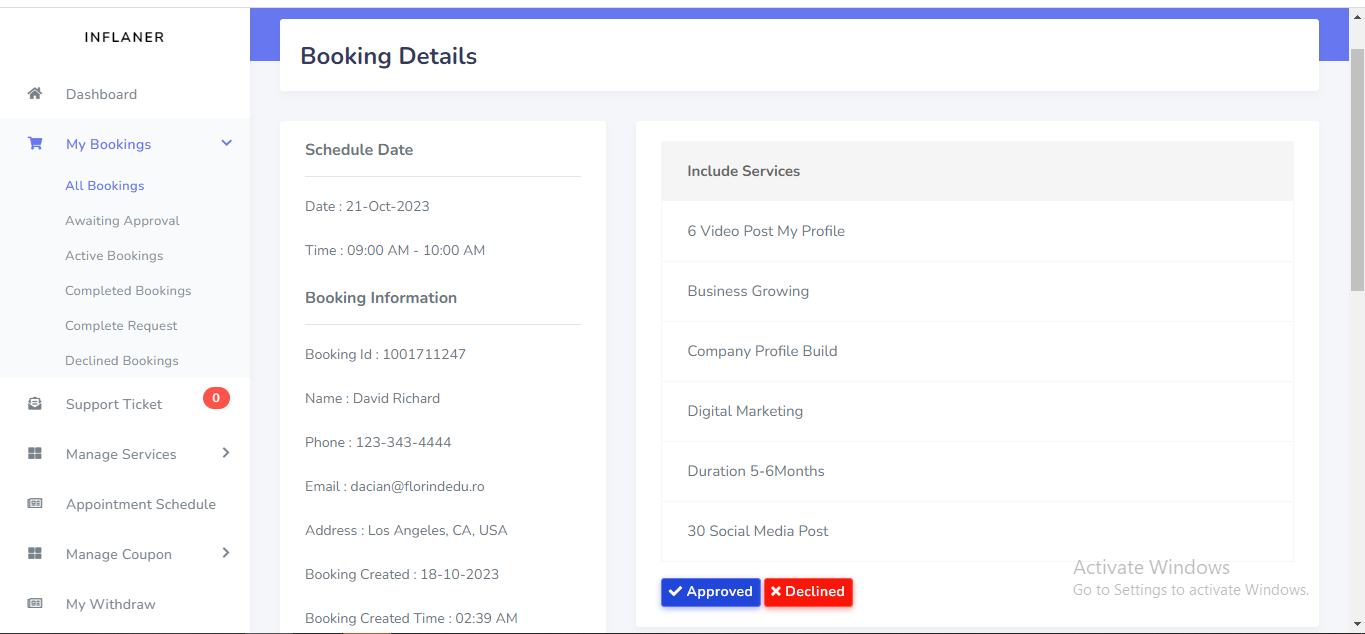This screenshot has width=1365, height=634.
Task: Click the page's vertical scrollbar
Action: 1357,170
